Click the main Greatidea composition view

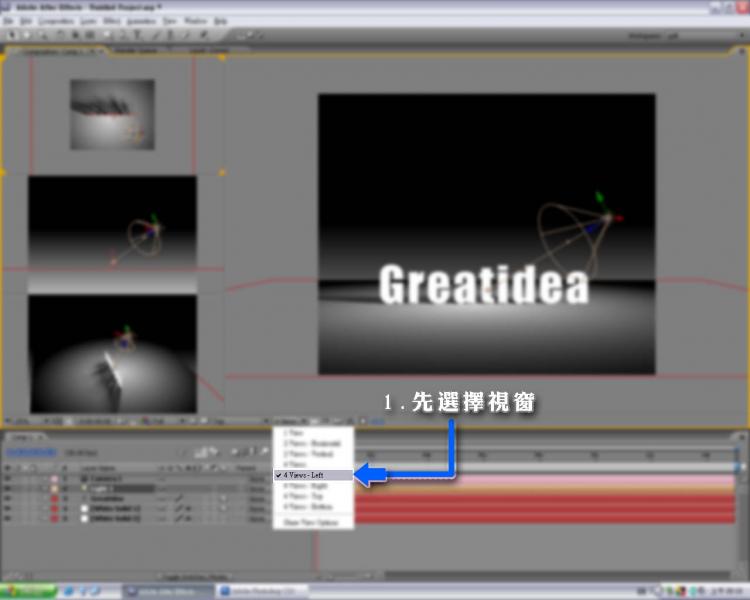point(486,234)
